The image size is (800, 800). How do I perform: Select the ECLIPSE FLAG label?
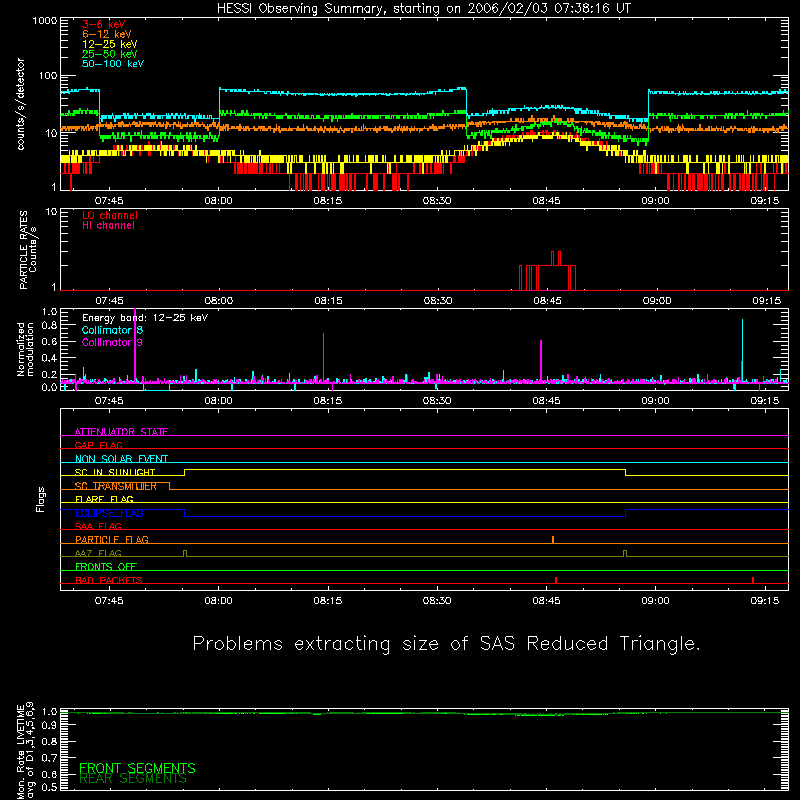(x=109, y=513)
